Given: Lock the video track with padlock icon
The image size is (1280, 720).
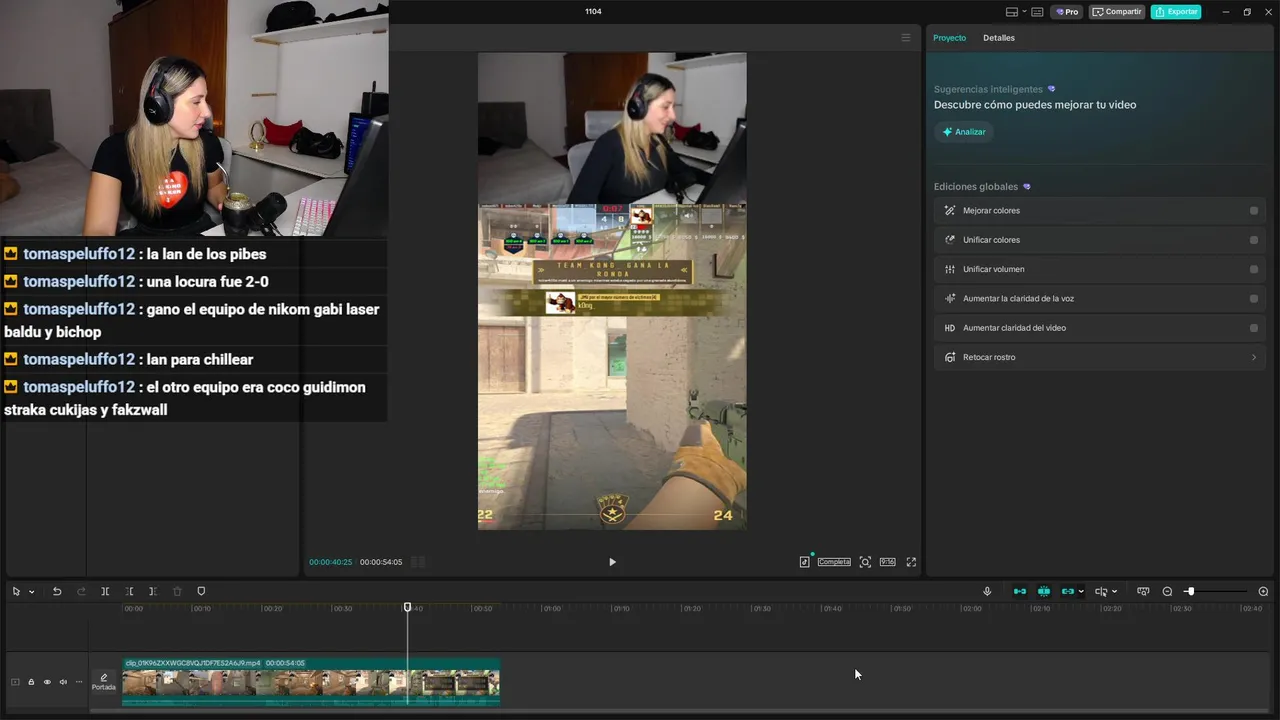Looking at the screenshot, I should [x=31, y=682].
